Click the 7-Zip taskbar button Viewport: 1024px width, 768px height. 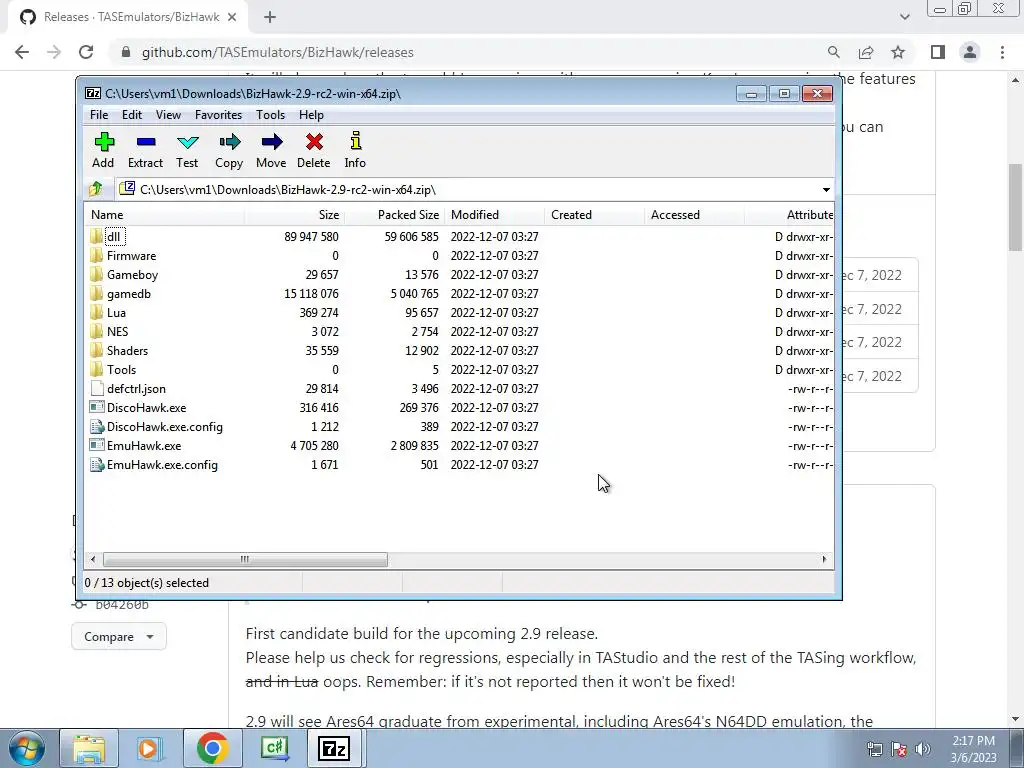point(334,748)
